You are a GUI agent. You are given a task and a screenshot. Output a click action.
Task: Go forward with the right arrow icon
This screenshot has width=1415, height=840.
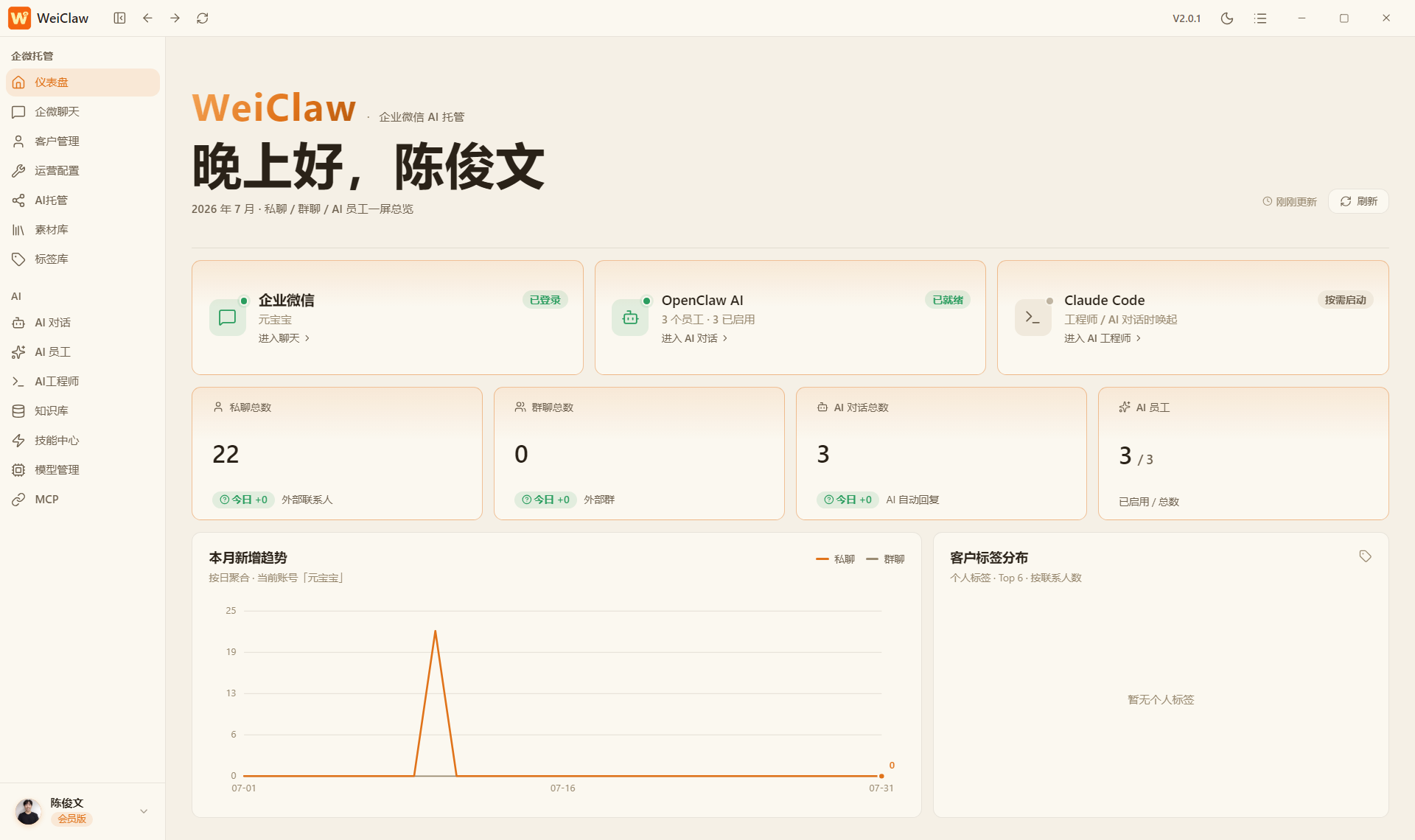pos(175,18)
